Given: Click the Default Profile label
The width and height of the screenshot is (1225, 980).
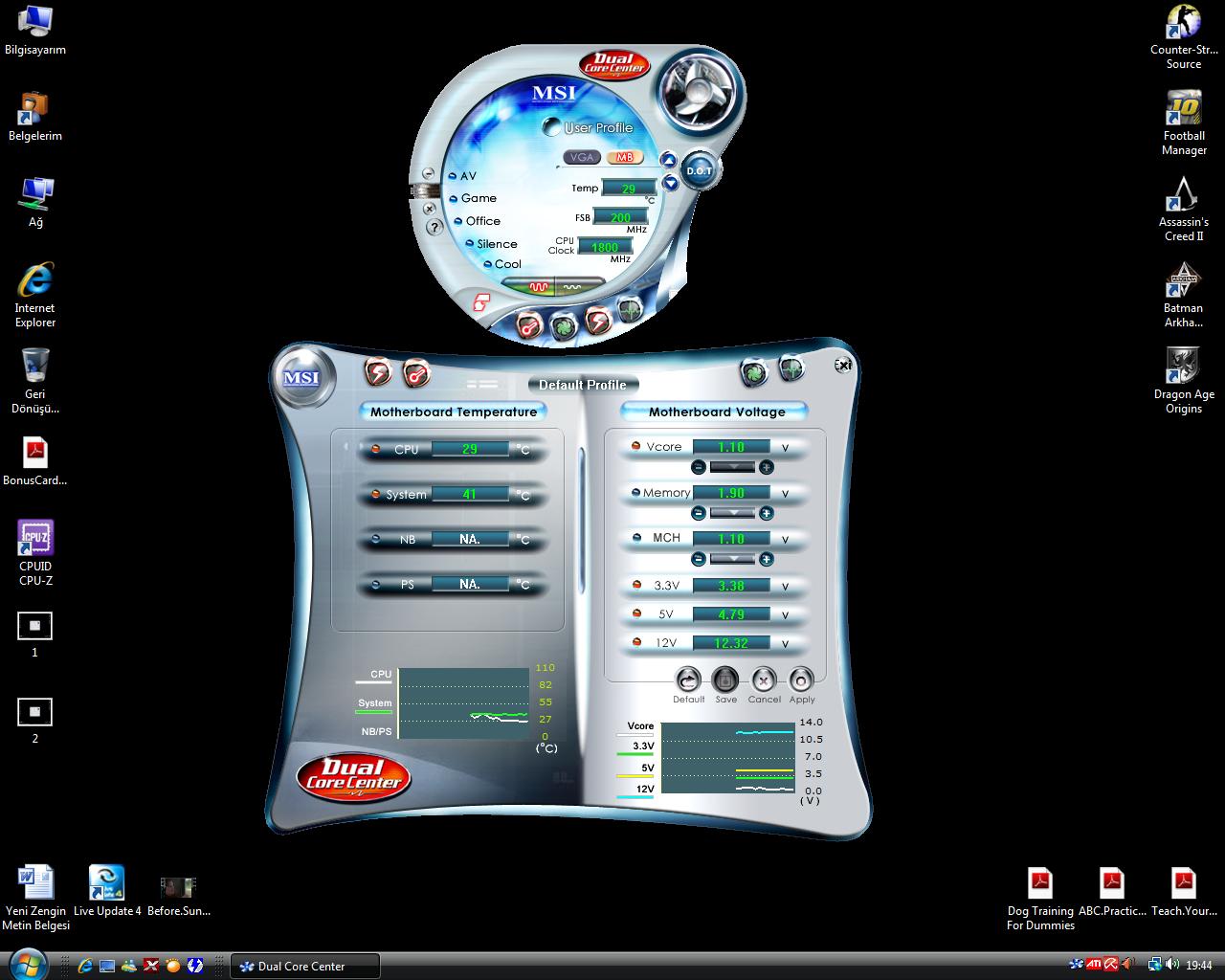Looking at the screenshot, I should coord(583,385).
